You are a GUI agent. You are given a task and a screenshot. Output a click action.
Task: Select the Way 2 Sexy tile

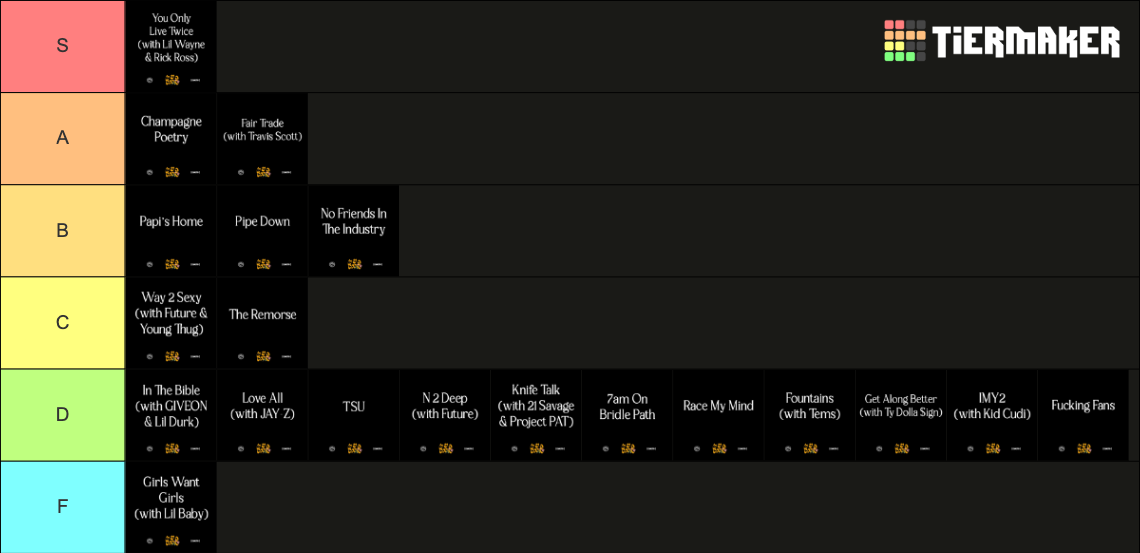171,323
